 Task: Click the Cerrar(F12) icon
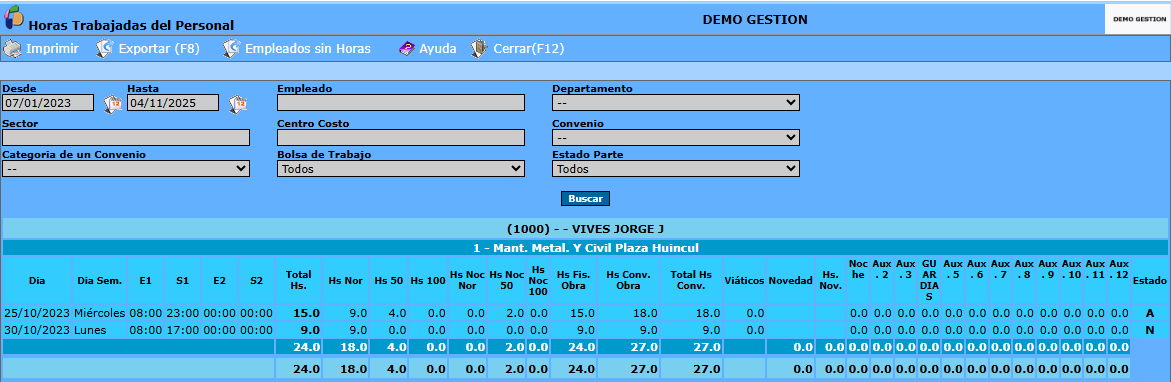click(479, 49)
